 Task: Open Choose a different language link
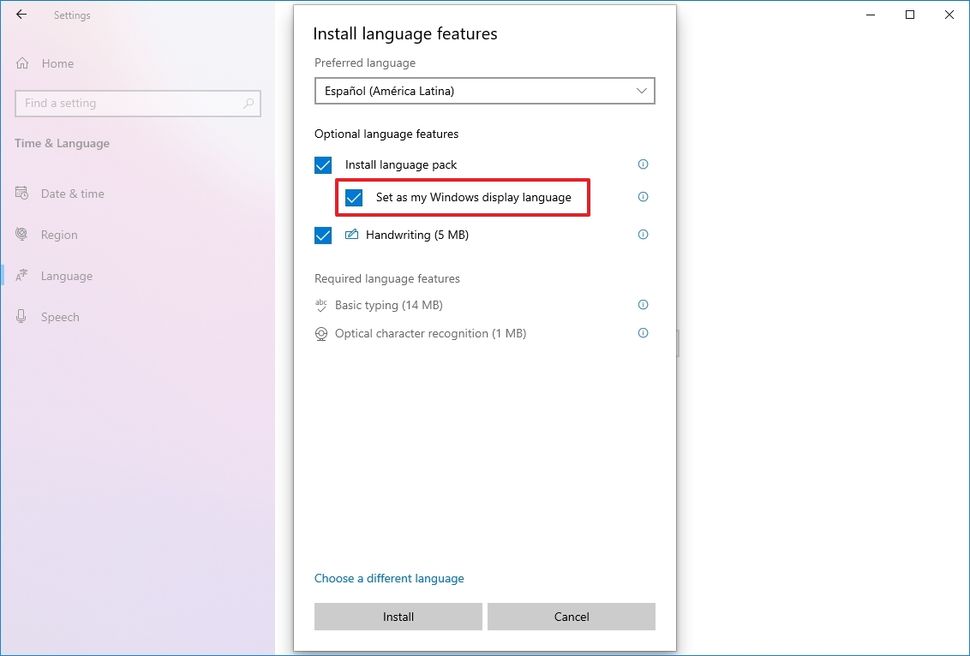point(389,578)
